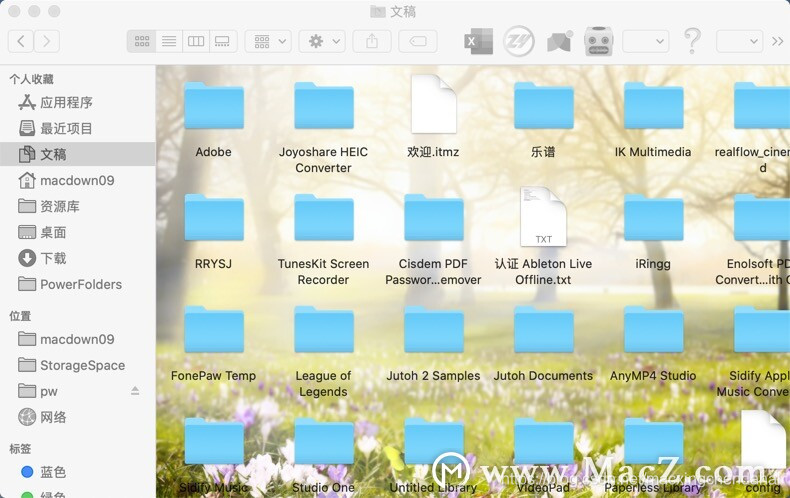Open the empty dropdown next to the robot icon
790x498 pixels.
[x=645, y=41]
